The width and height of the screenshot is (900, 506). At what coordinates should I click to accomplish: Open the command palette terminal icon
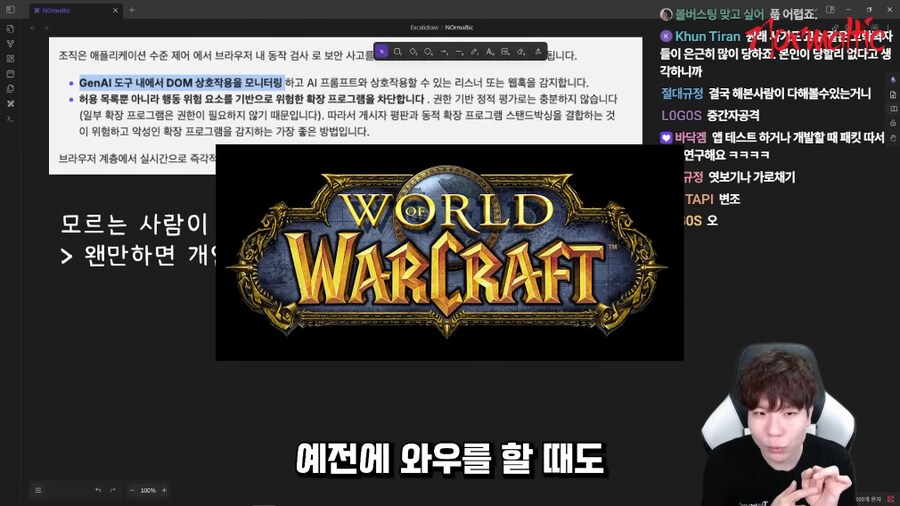10,119
